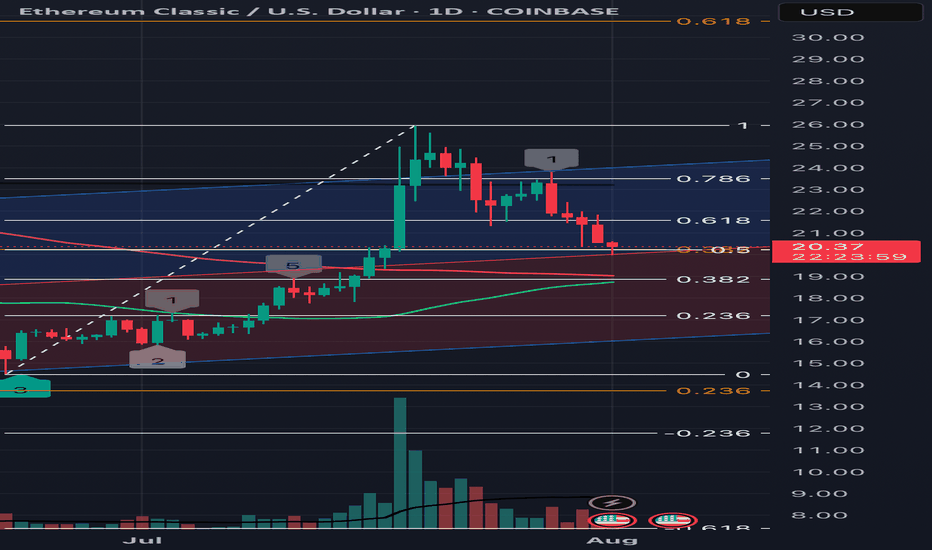Click the orange 0.236 Fibonacci label
The height and width of the screenshot is (550, 932).
pyautogui.click(x=713, y=391)
